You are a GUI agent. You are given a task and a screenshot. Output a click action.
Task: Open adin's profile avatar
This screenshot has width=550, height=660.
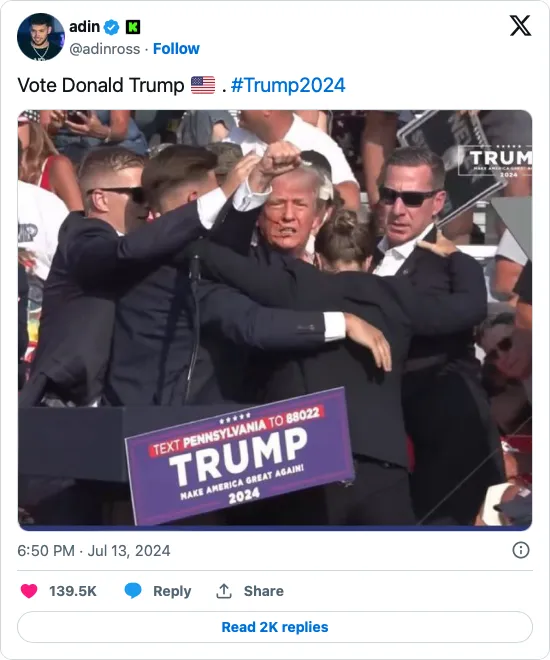click(x=41, y=37)
